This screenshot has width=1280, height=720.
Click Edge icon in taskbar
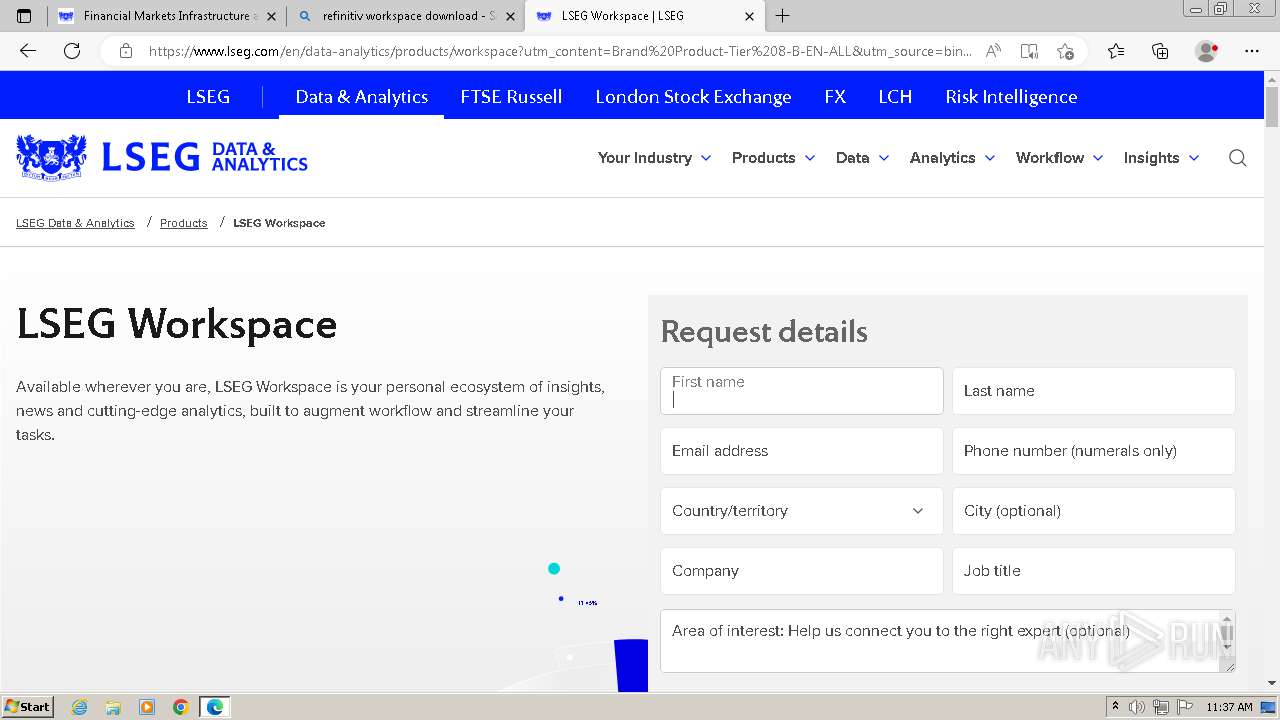pos(215,707)
